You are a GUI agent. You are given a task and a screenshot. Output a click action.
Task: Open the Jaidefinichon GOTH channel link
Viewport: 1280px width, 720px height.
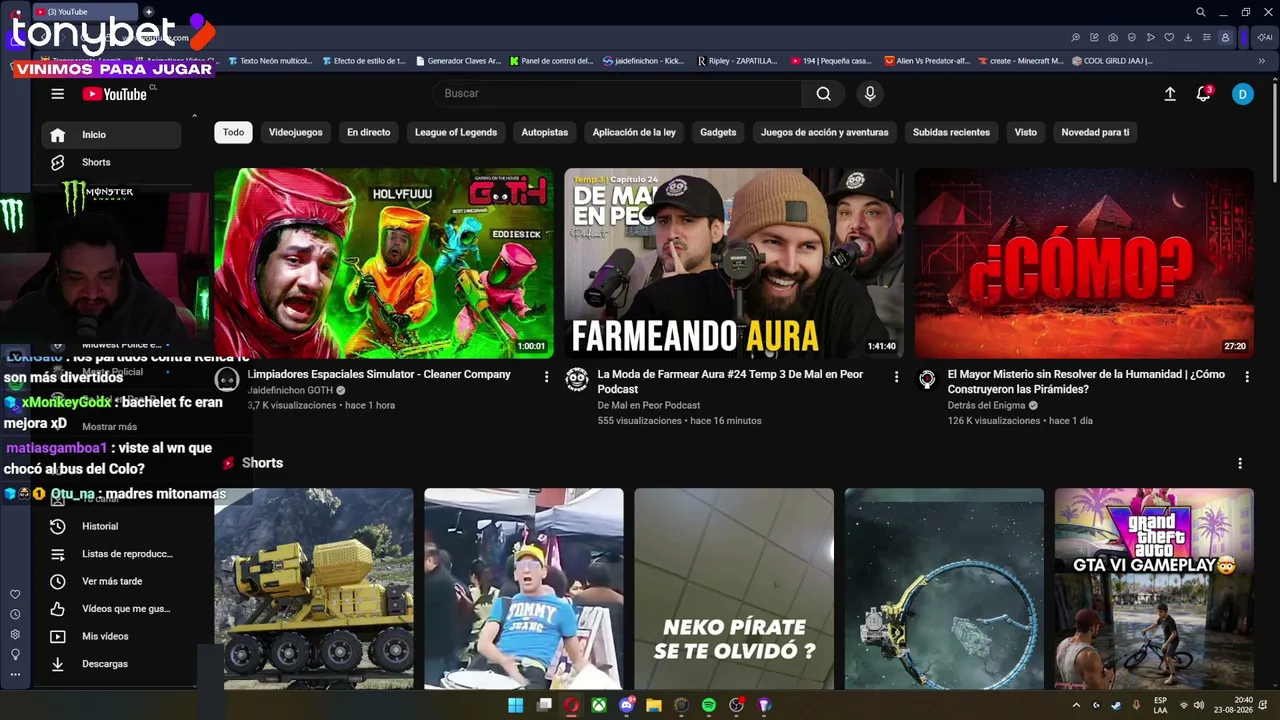[290, 390]
